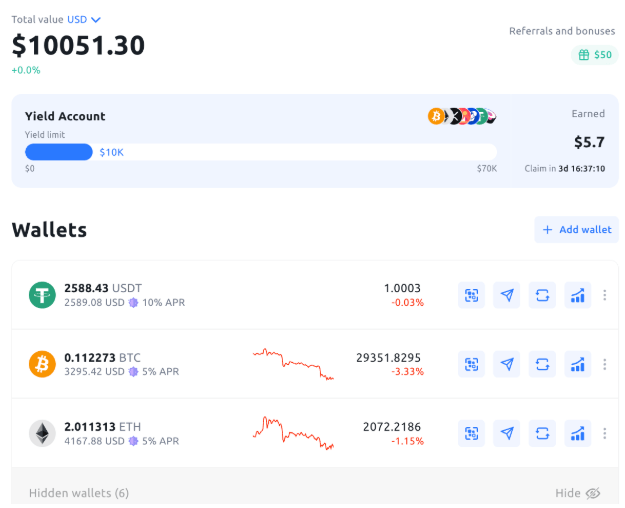Click the Ethereum coin logo
This screenshot has height=508, width=625.
pos(42,433)
